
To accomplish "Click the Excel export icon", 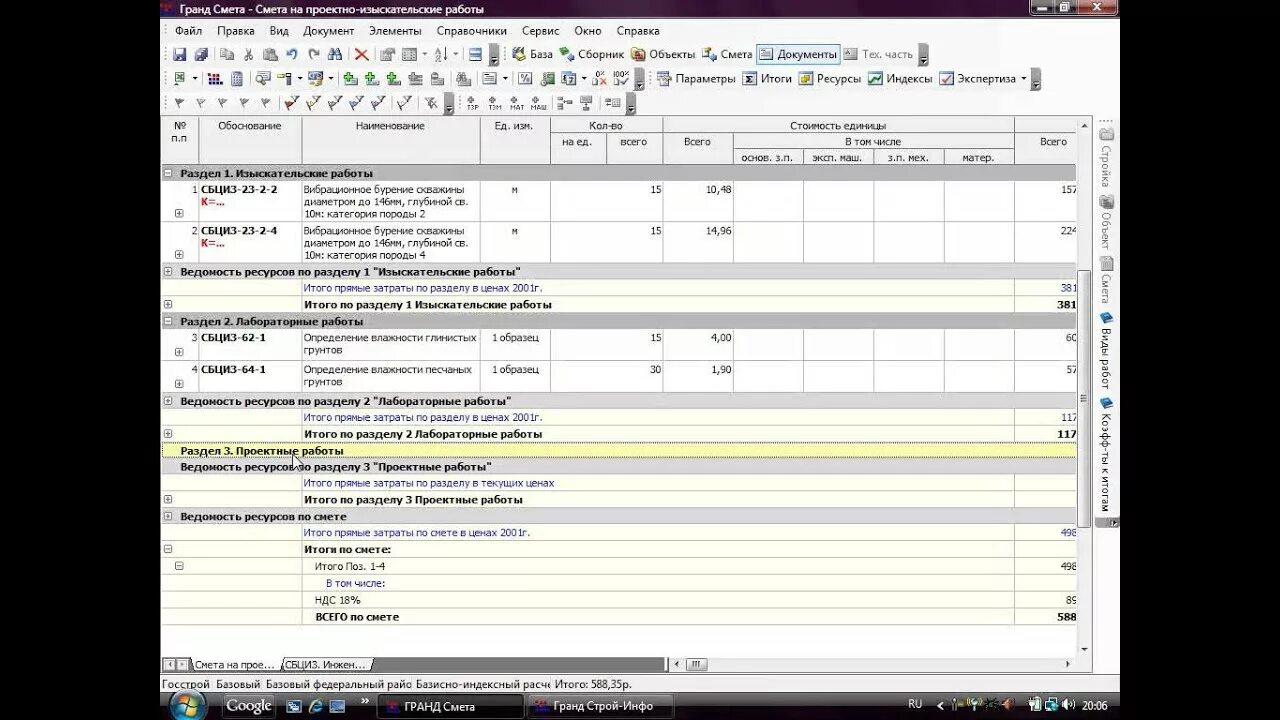I will 179,78.
